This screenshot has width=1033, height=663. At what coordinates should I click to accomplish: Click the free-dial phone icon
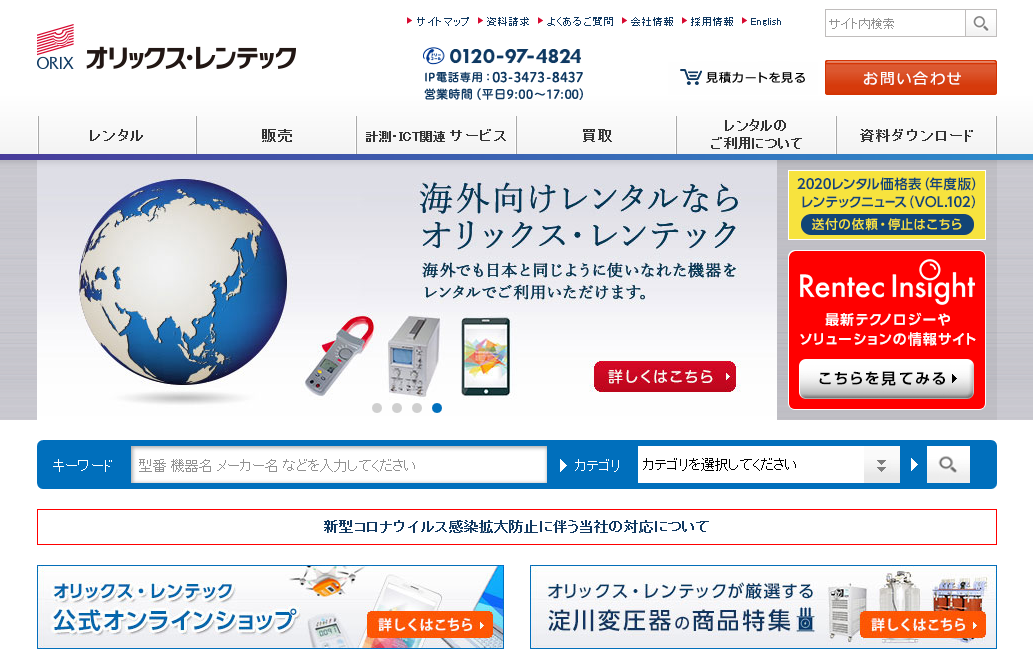(x=434, y=56)
